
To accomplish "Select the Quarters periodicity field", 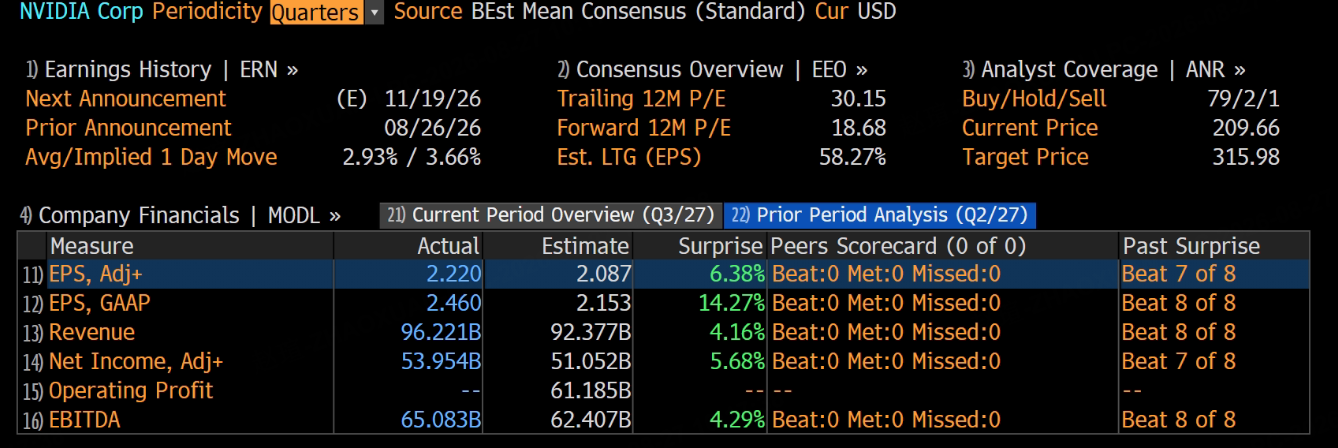I will point(316,12).
